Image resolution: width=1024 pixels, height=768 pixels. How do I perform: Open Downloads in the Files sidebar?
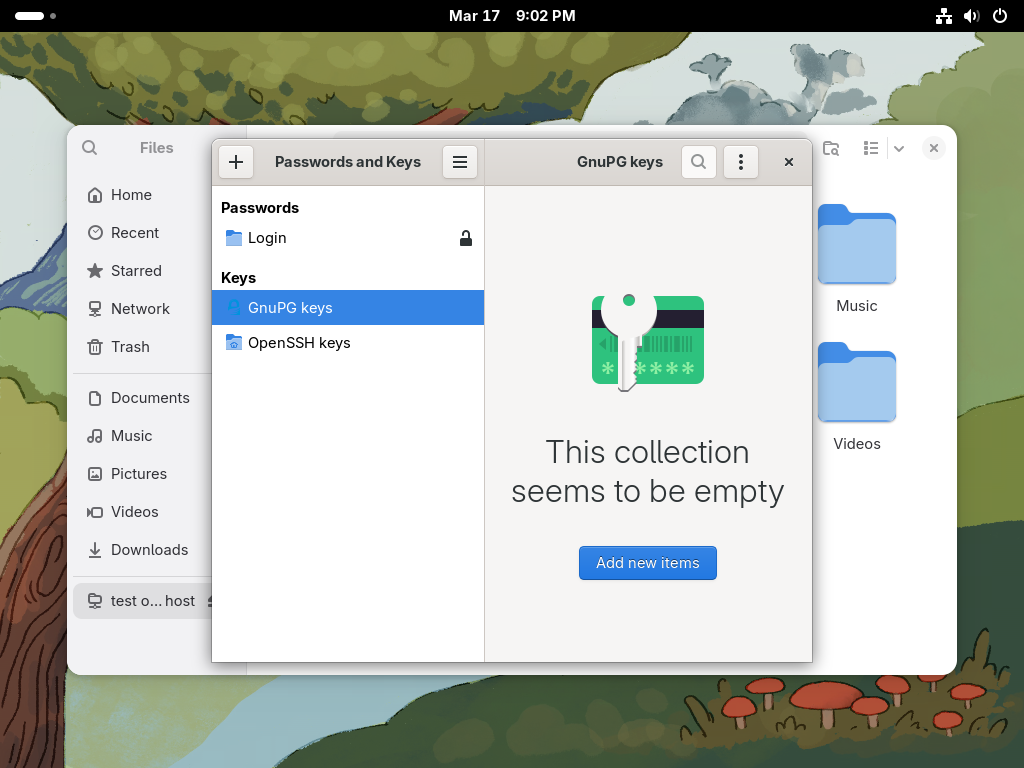tap(142, 550)
